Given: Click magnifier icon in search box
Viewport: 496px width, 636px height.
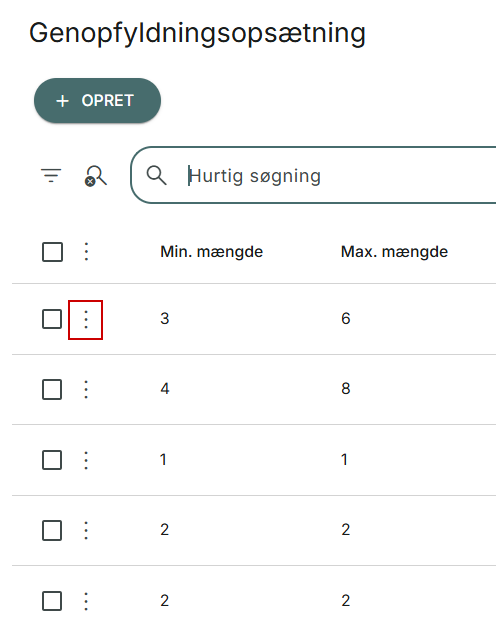Looking at the screenshot, I should coord(157,175).
